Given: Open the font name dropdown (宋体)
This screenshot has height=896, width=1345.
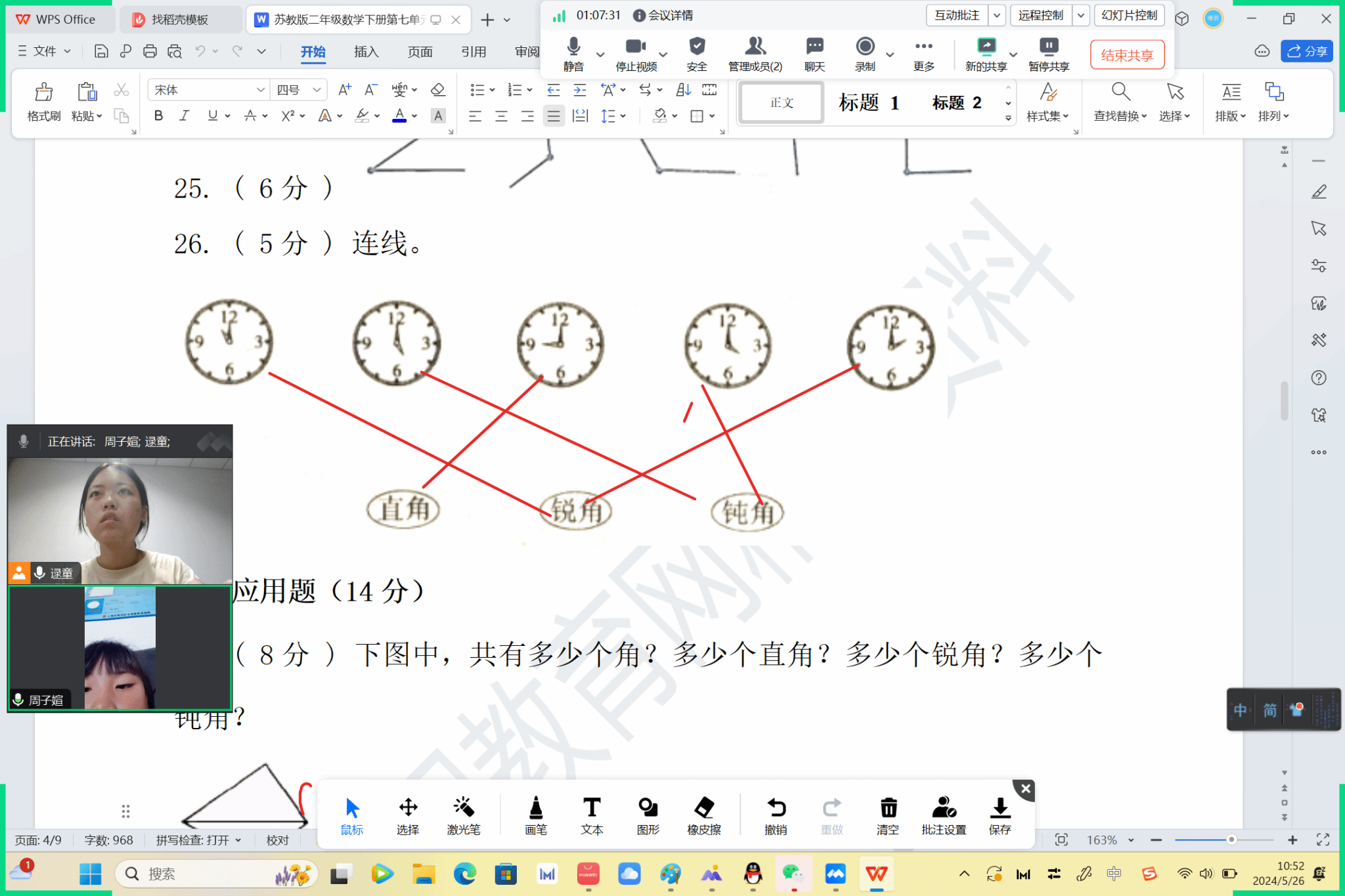Looking at the screenshot, I should (x=260, y=90).
